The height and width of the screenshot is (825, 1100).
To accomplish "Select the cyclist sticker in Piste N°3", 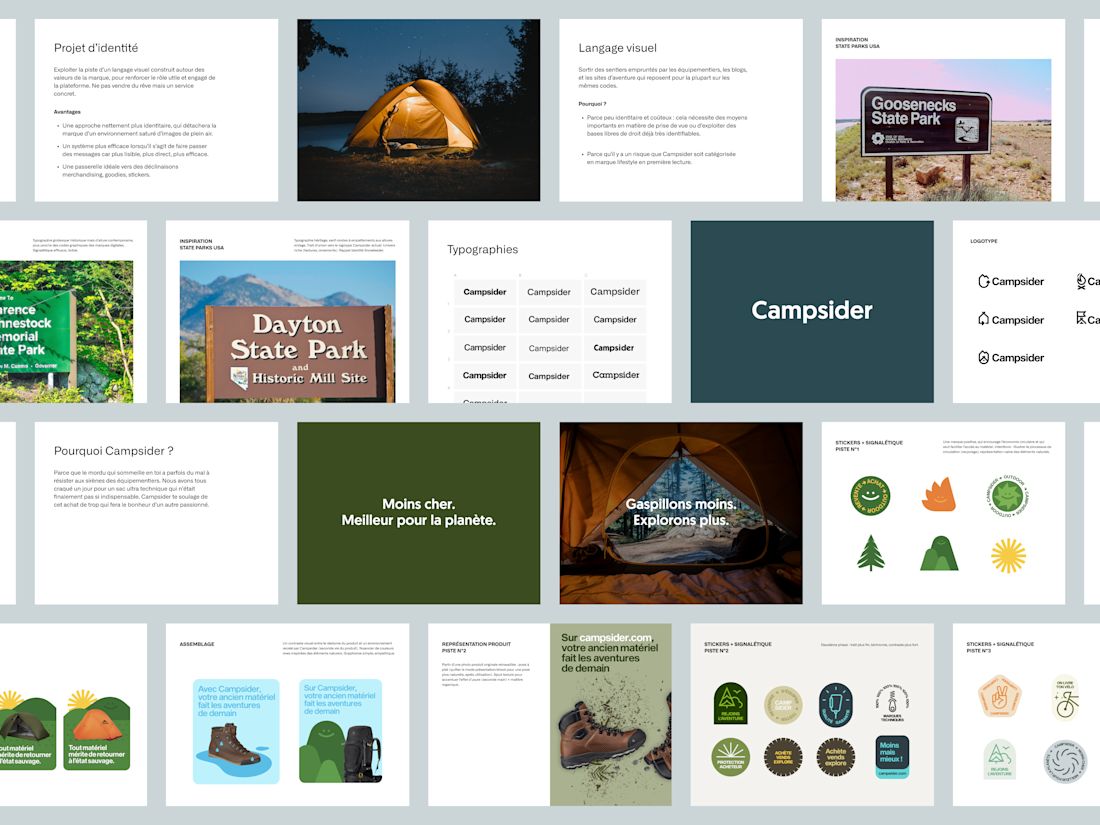I will (x=1066, y=698).
